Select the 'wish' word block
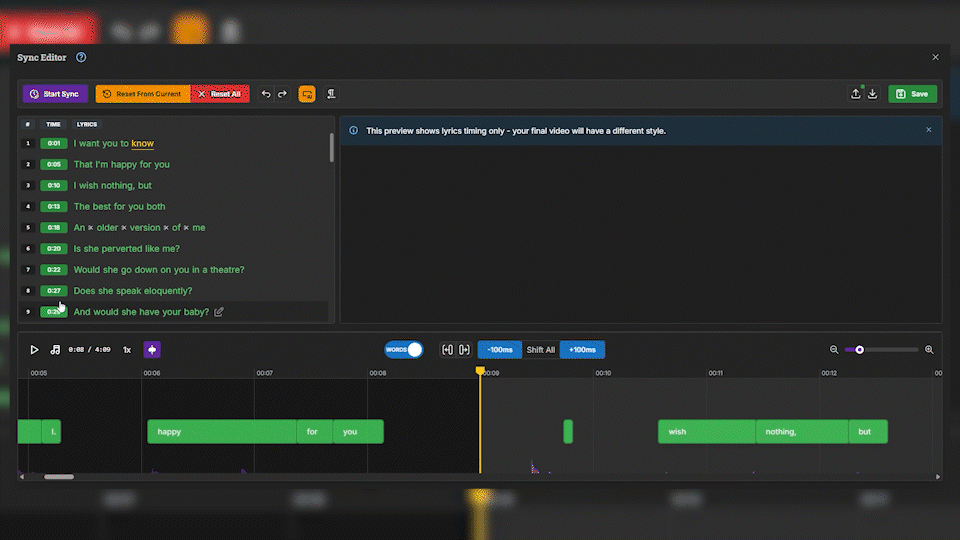Image resolution: width=960 pixels, height=540 pixels. coord(707,432)
